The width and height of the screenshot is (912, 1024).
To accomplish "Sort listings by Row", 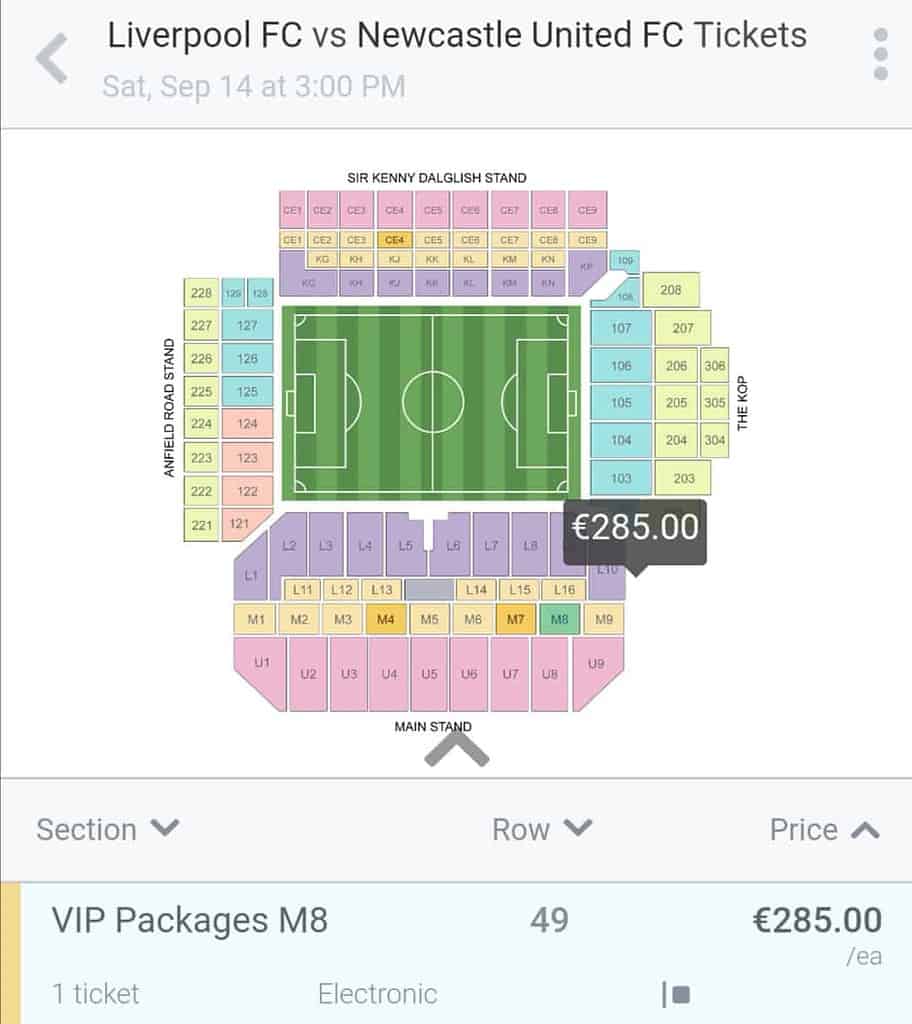I will [x=542, y=829].
